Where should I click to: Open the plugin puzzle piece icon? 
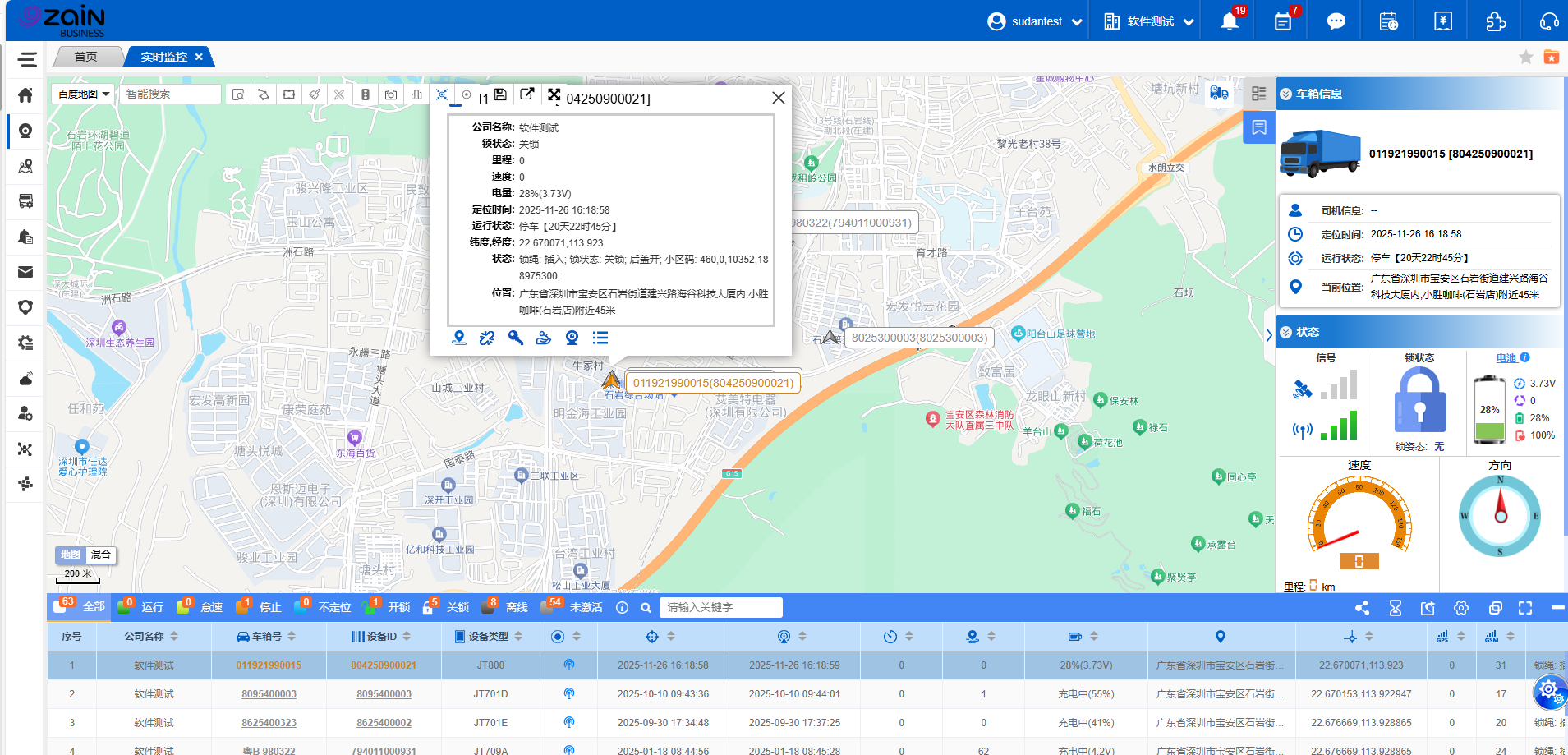click(x=1496, y=21)
